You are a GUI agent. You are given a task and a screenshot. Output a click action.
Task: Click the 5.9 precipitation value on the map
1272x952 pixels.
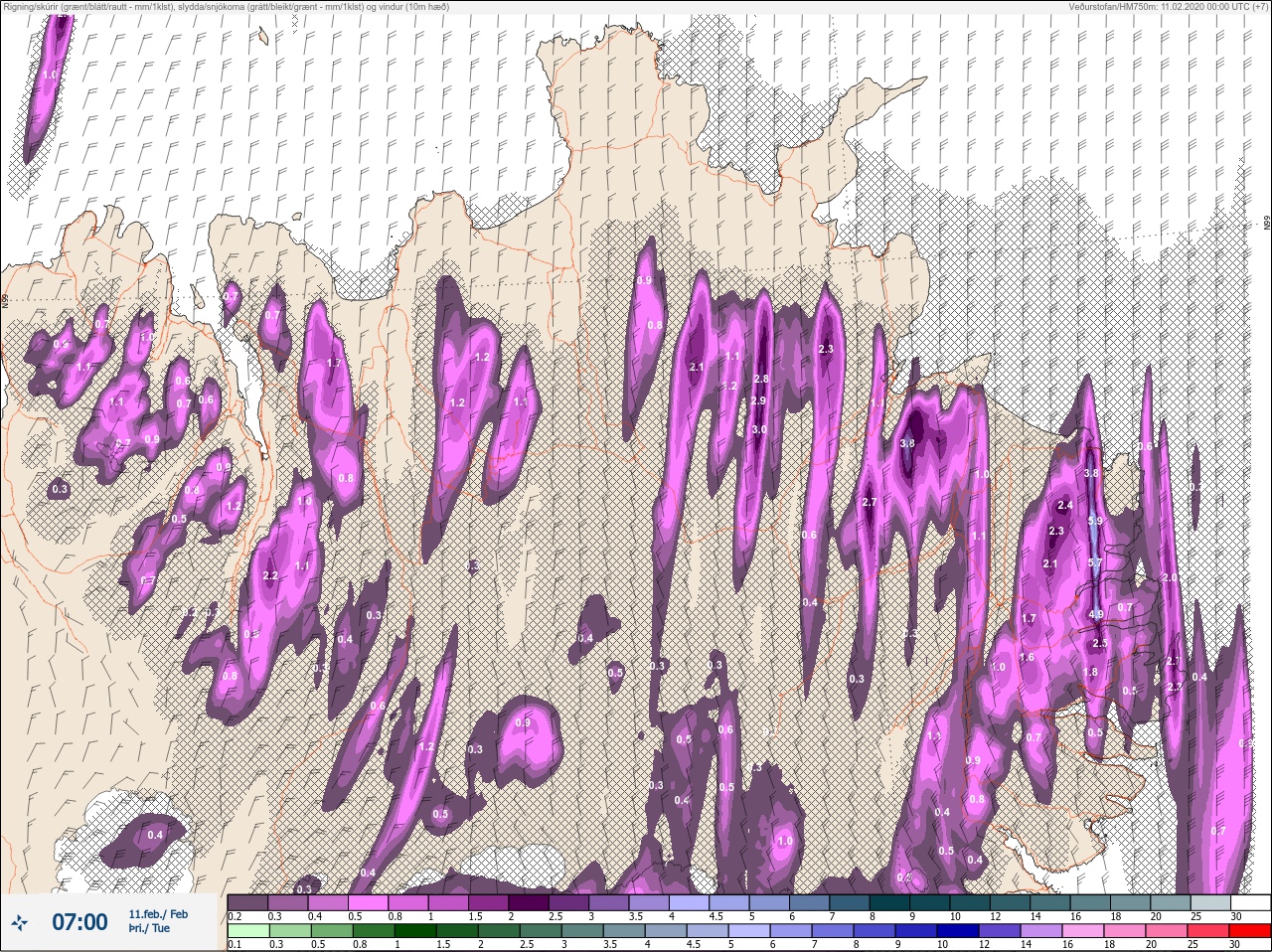(x=1096, y=520)
